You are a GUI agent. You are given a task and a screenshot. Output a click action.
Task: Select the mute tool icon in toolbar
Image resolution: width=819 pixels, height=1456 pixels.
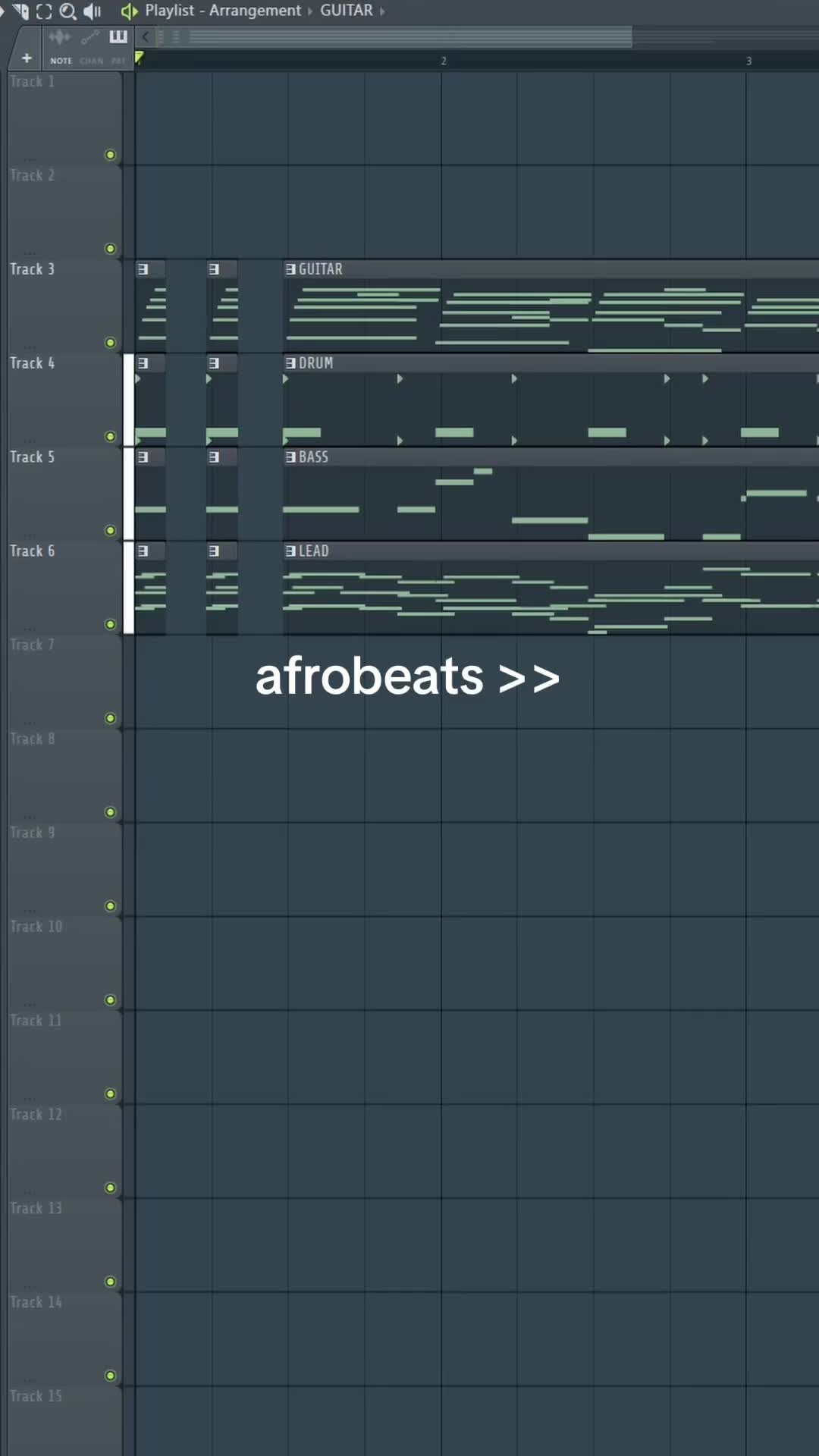[20, 11]
